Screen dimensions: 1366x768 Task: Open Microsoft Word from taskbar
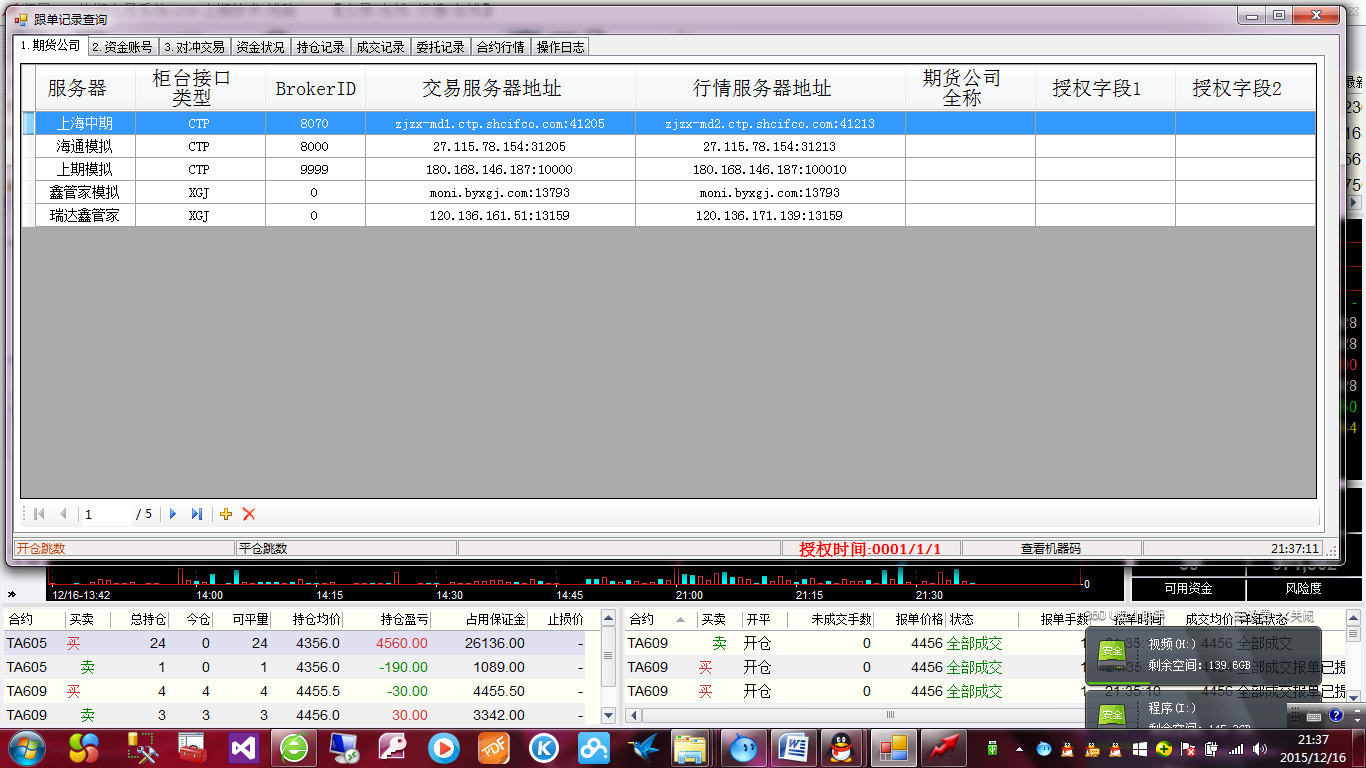click(794, 747)
